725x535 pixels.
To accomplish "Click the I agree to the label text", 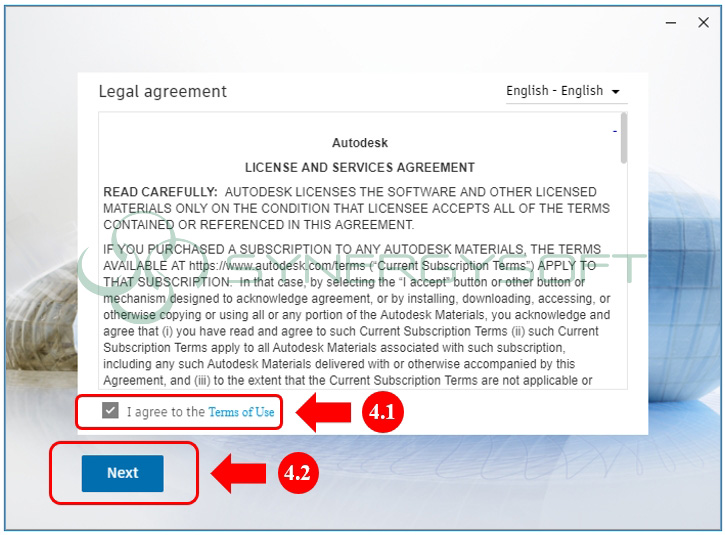I will (x=165, y=412).
